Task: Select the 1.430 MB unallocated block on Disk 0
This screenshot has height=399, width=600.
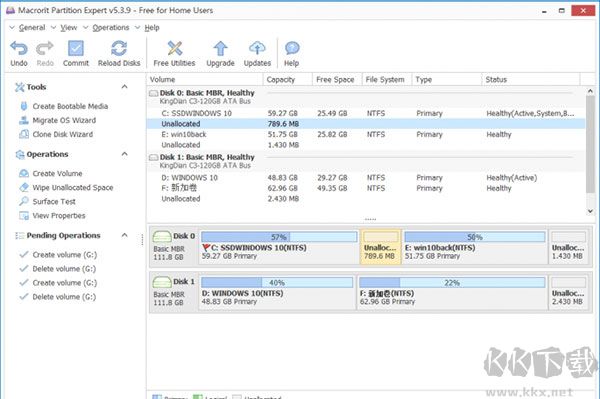Action: (x=568, y=247)
